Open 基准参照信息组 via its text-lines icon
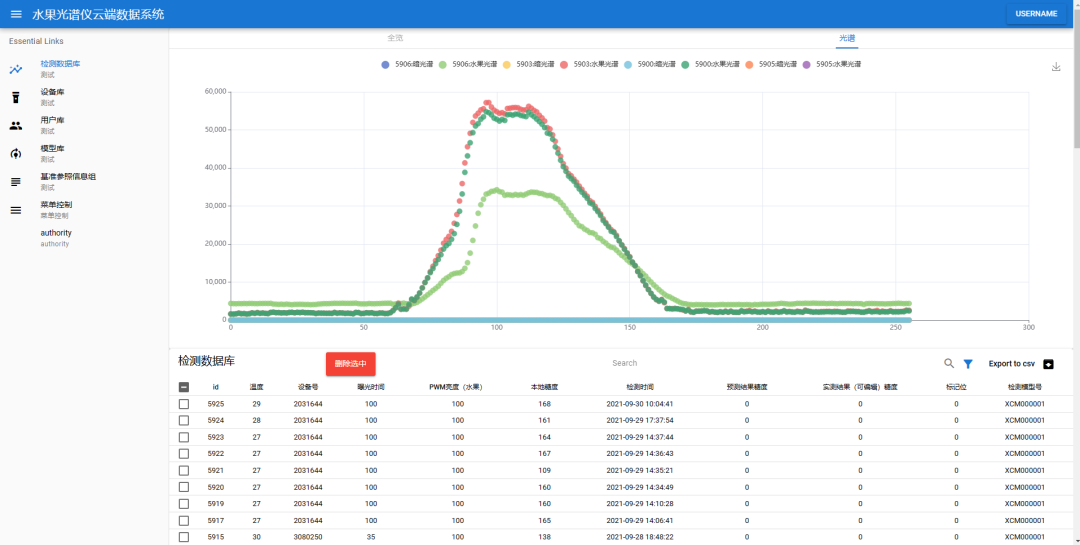Viewport: 1080px width, 545px height. click(16, 182)
